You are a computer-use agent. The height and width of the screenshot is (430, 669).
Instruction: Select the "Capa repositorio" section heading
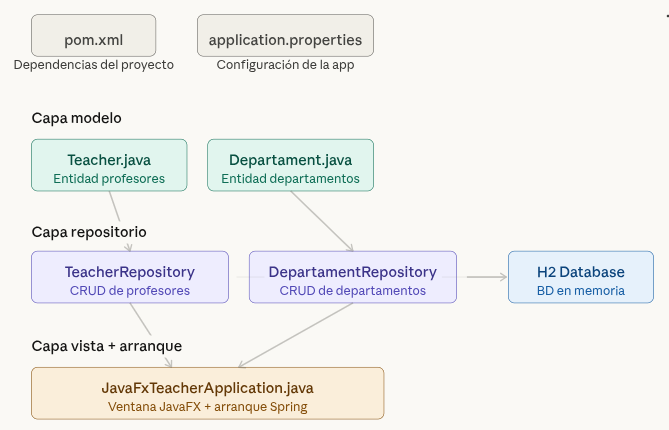(89, 231)
